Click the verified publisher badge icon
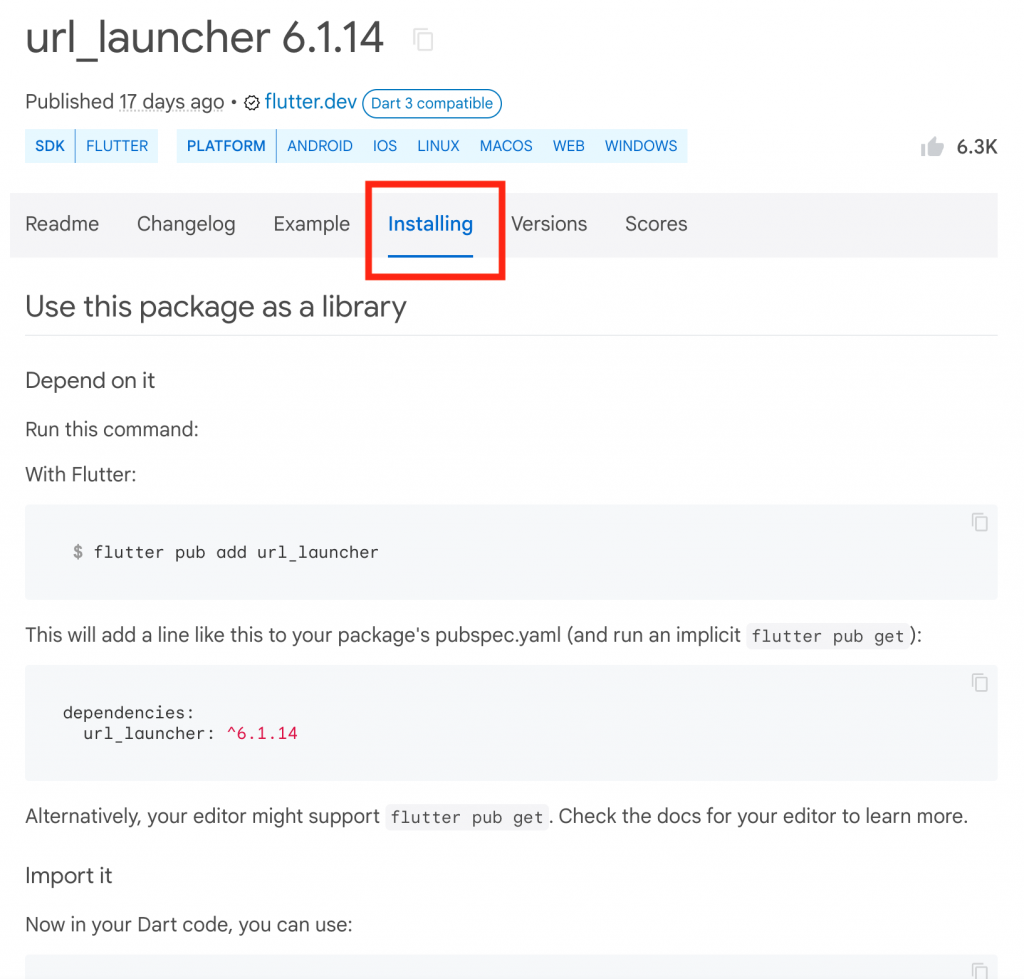This screenshot has width=1024, height=979. [251, 103]
